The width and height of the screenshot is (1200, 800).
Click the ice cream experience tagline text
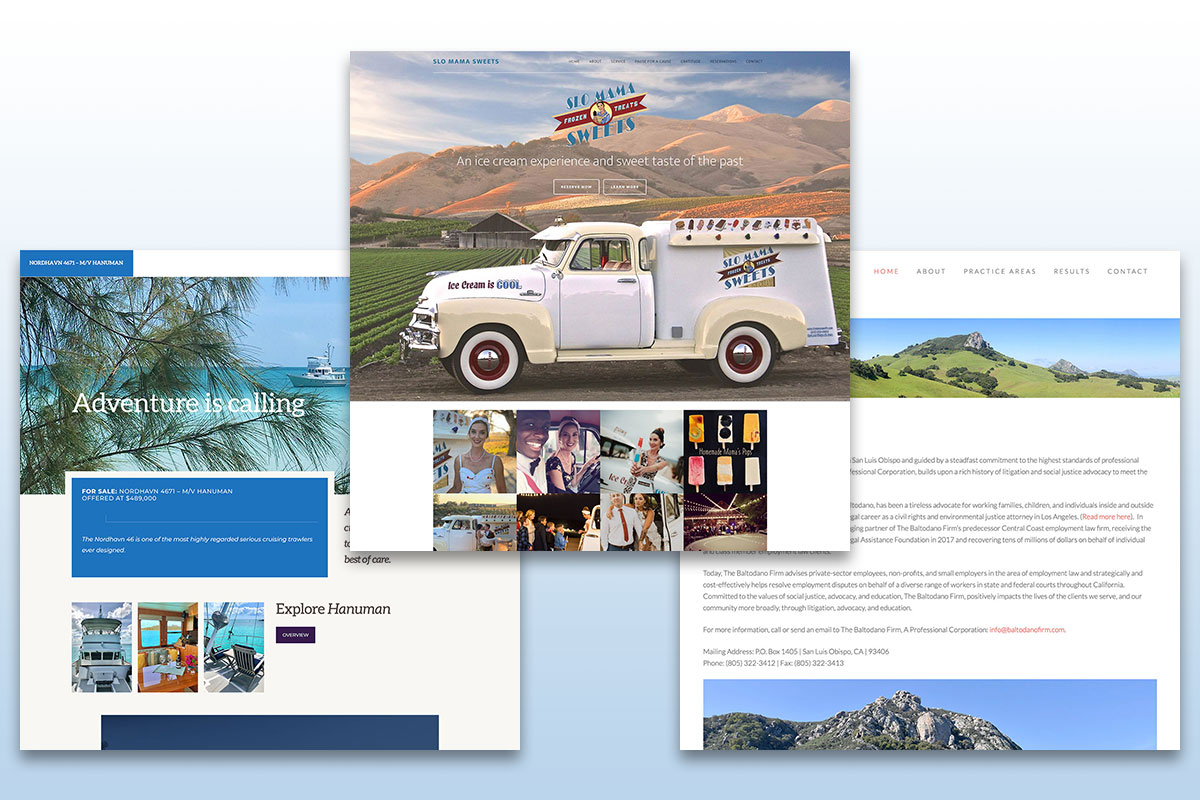pyautogui.click(x=600, y=160)
